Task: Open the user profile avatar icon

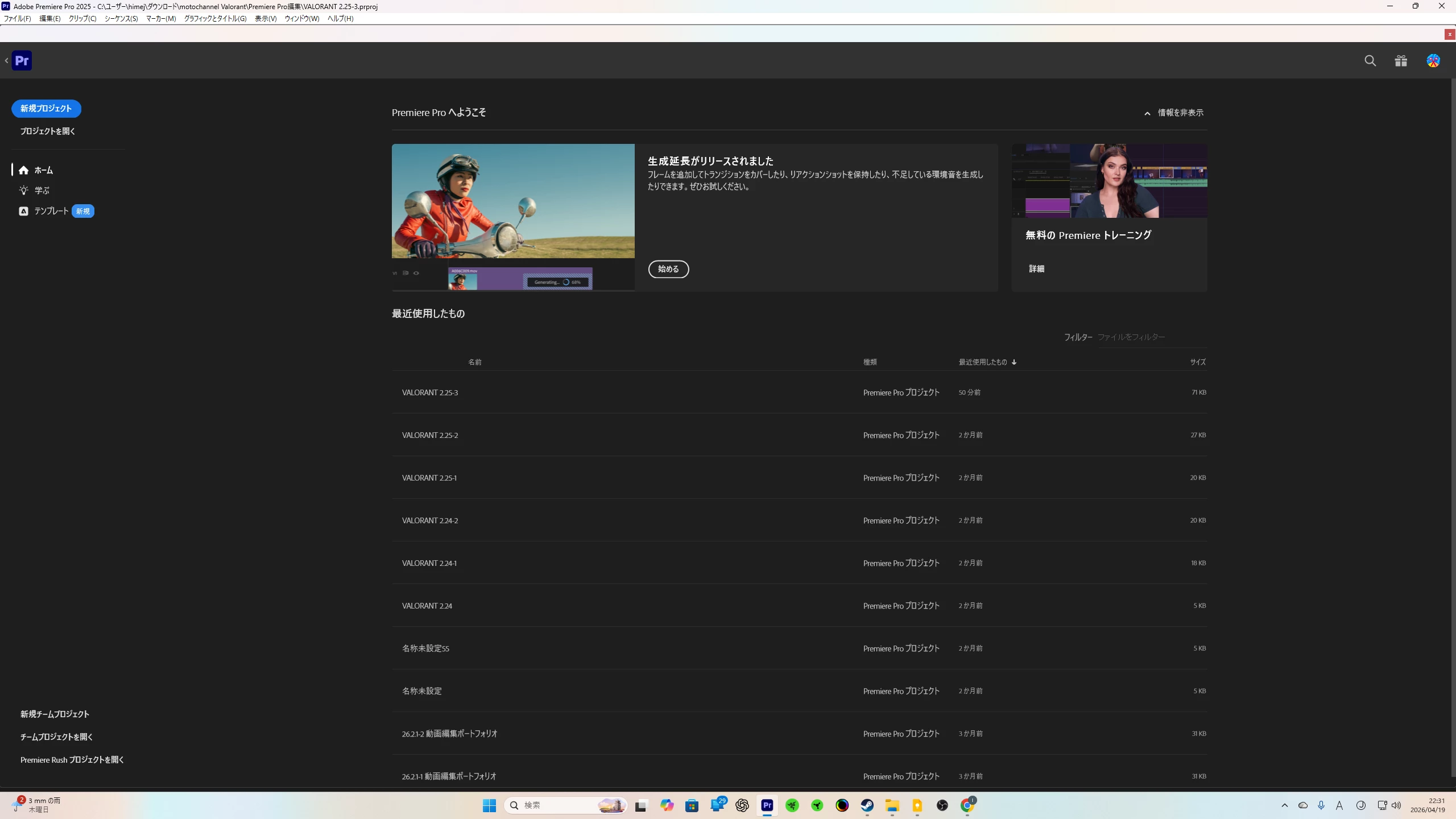Action: [1433, 61]
